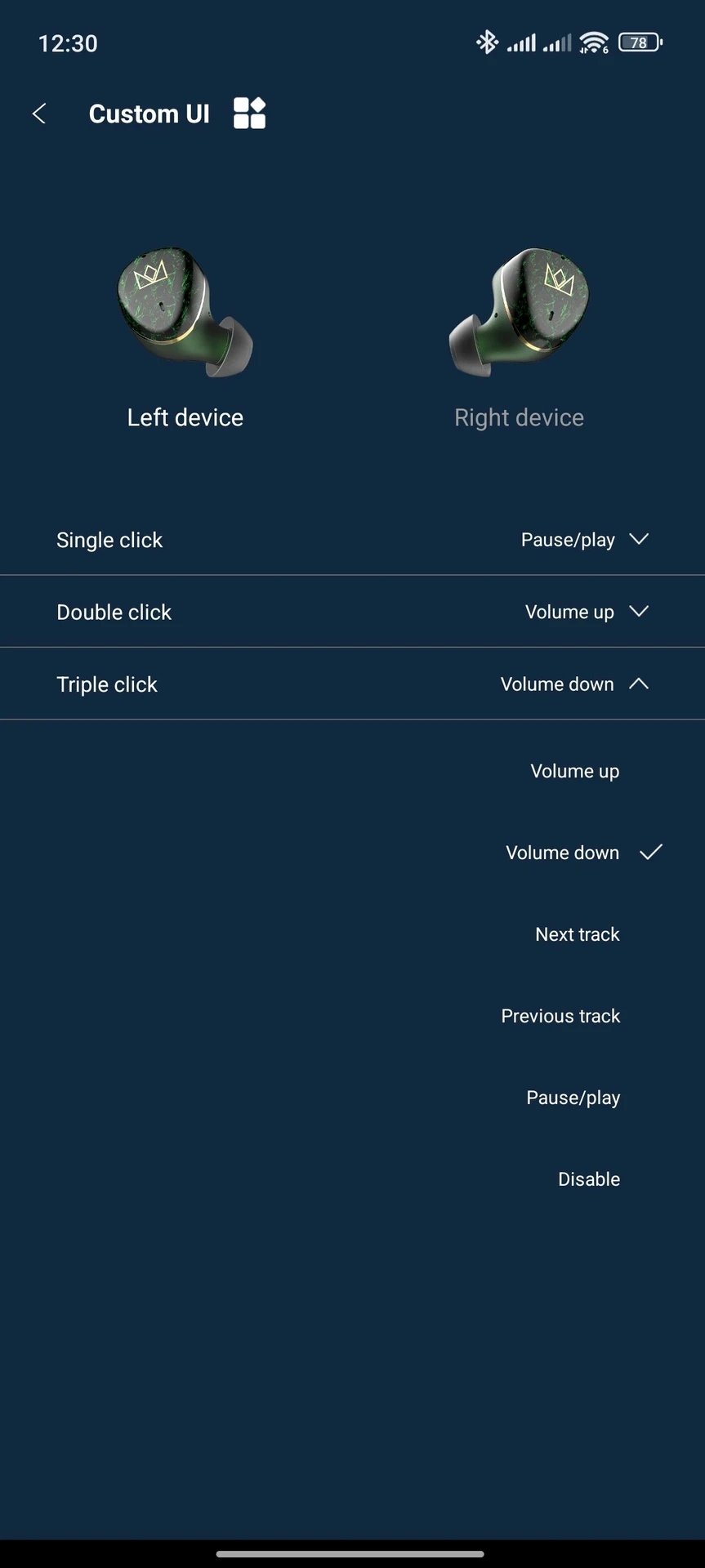This screenshot has width=705, height=1568.
Task: Choose Disable from the options list
Action: point(589,1179)
